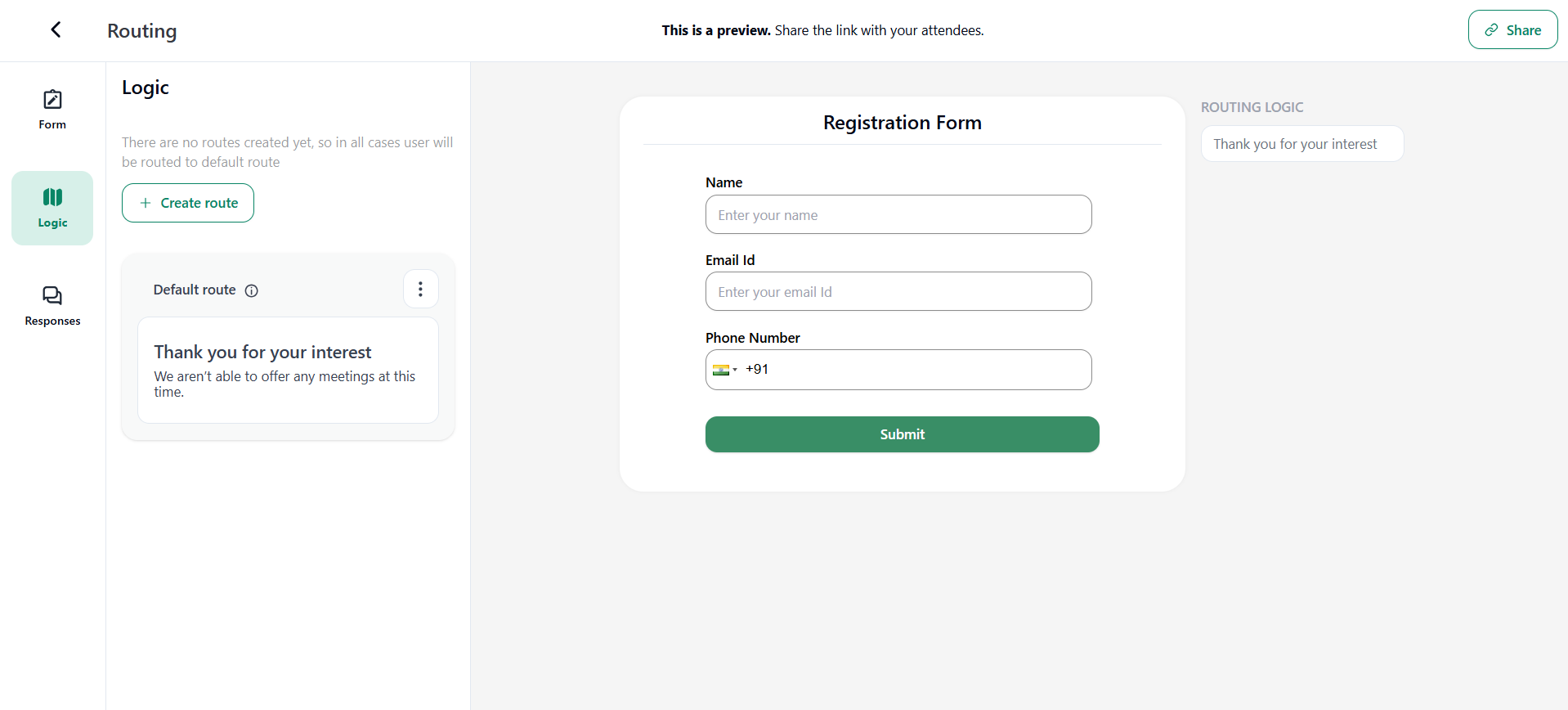Click the plus icon in Create route
The width and height of the screenshot is (1568, 710).
pyautogui.click(x=146, y=203)
